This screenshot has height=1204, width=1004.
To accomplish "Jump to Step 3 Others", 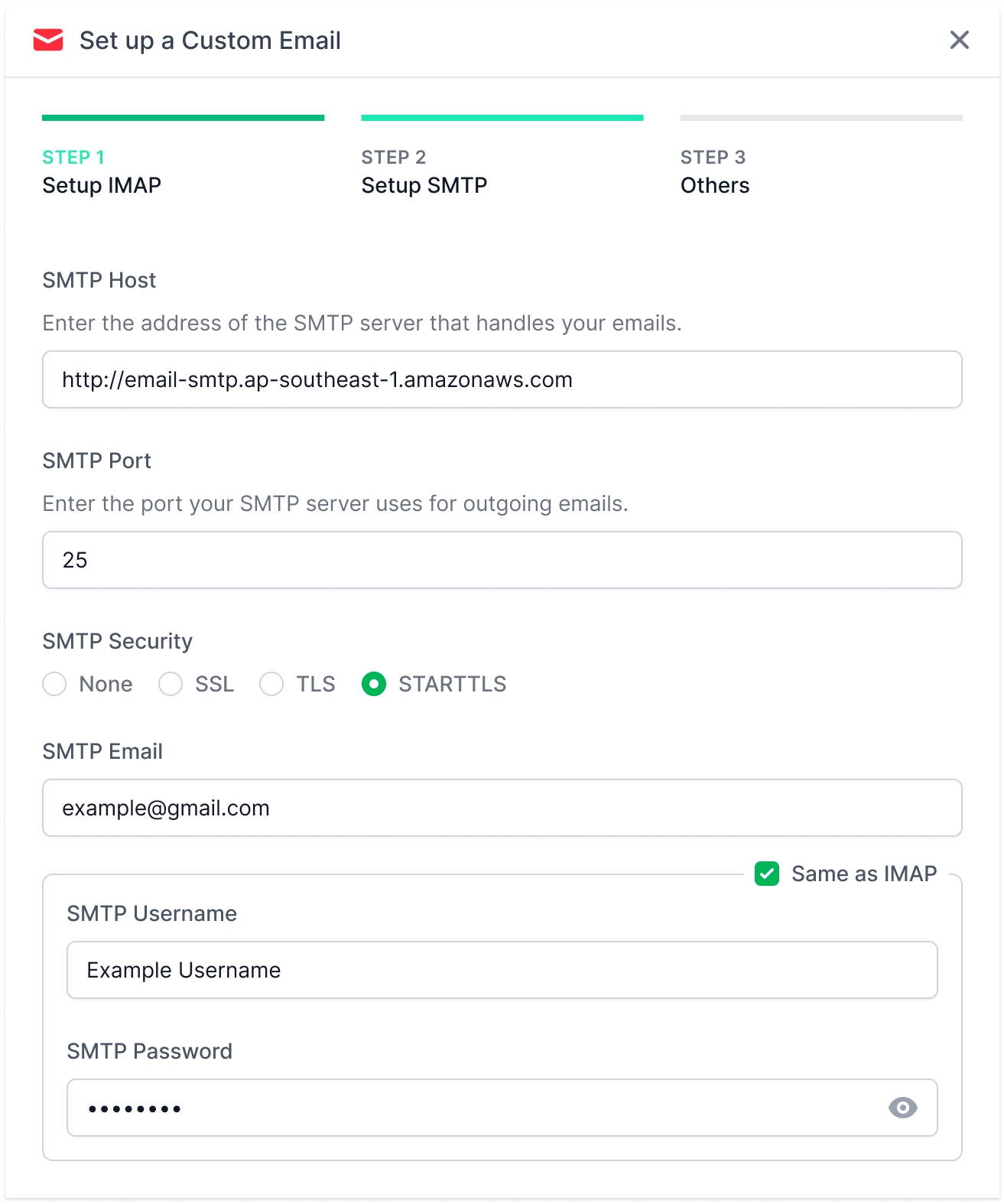I will point(714,172).
